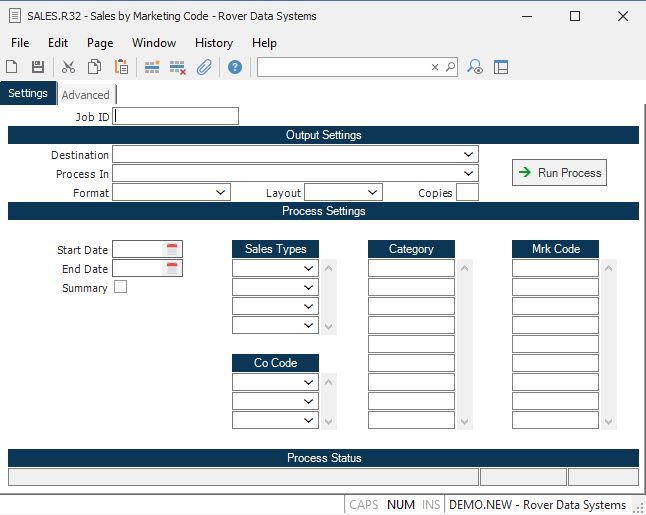The height and width of the screenshot is (515, 646).
Task: Open the Start Date calendar picker
Action: click(x=172, y=249)
